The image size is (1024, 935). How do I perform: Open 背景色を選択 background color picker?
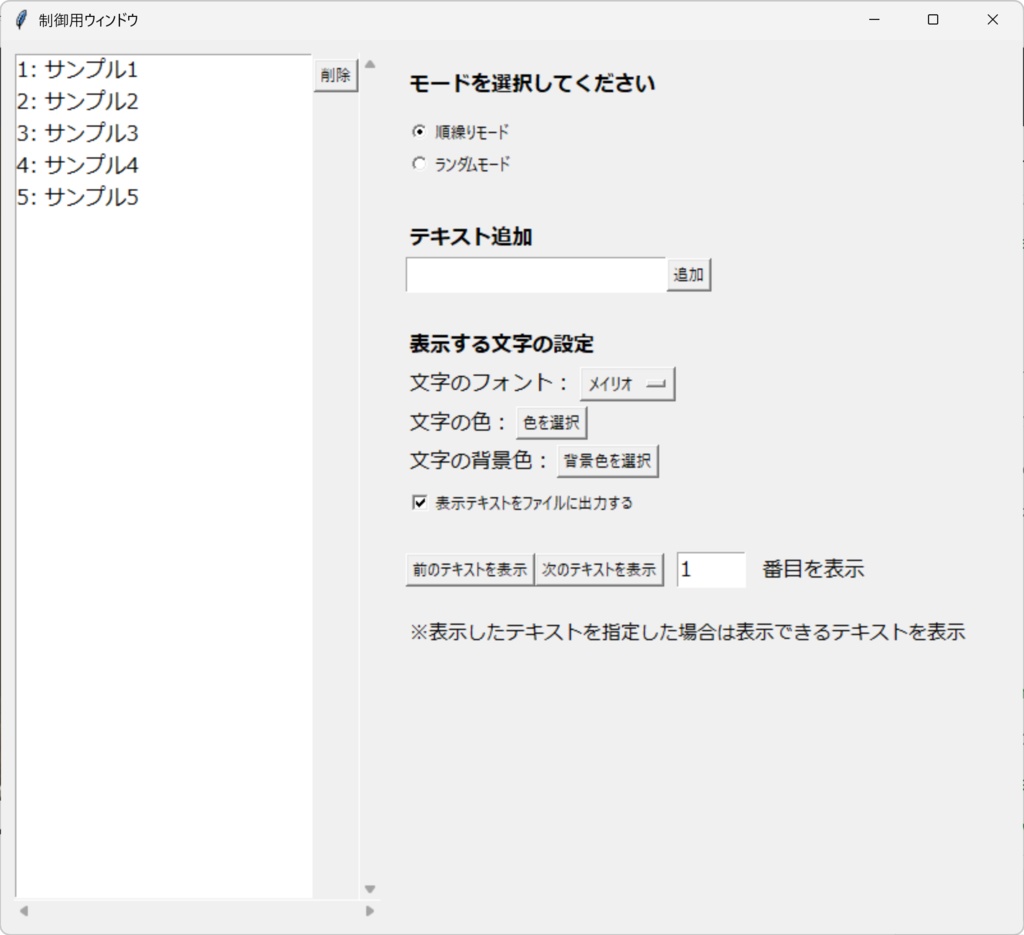[607, 460]
